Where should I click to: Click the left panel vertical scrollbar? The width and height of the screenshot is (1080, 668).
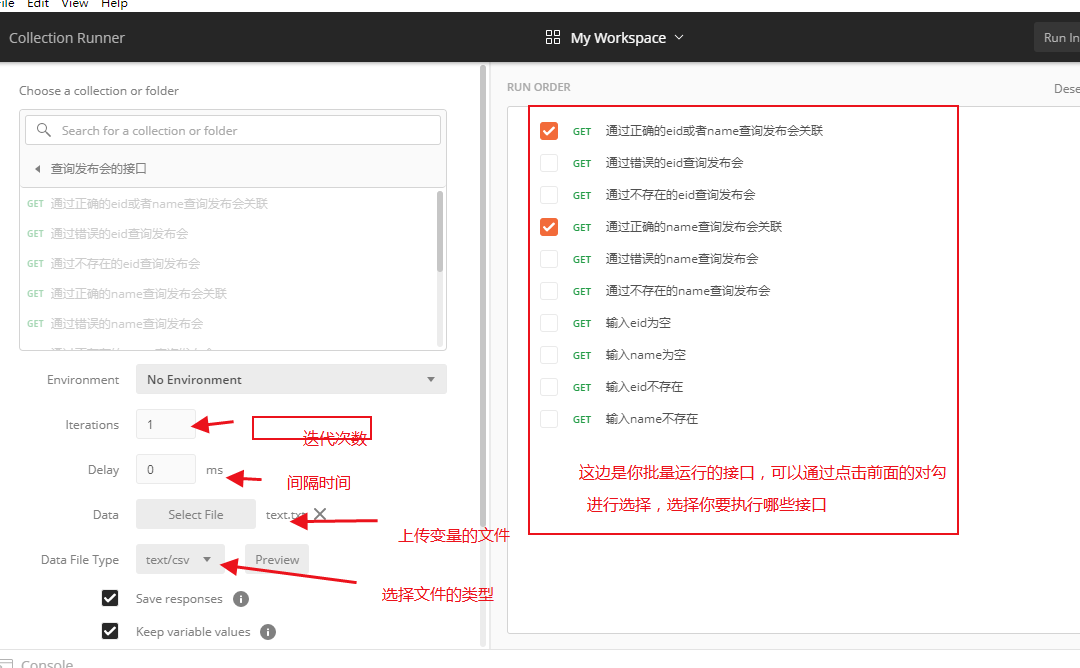(483, 296)
